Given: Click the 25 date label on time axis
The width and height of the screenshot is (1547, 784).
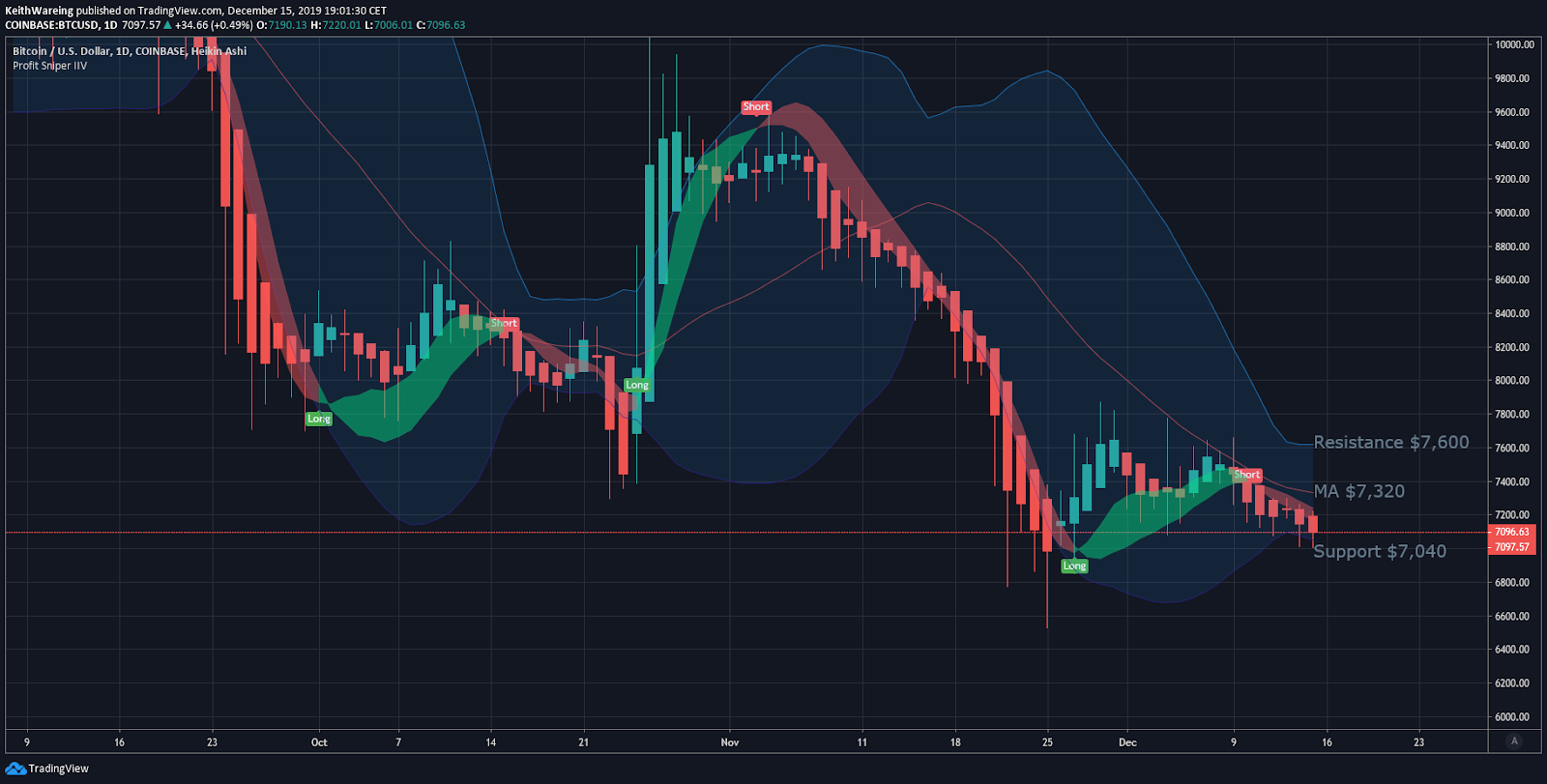Looking at the screenshot, I should (1047, 742).
